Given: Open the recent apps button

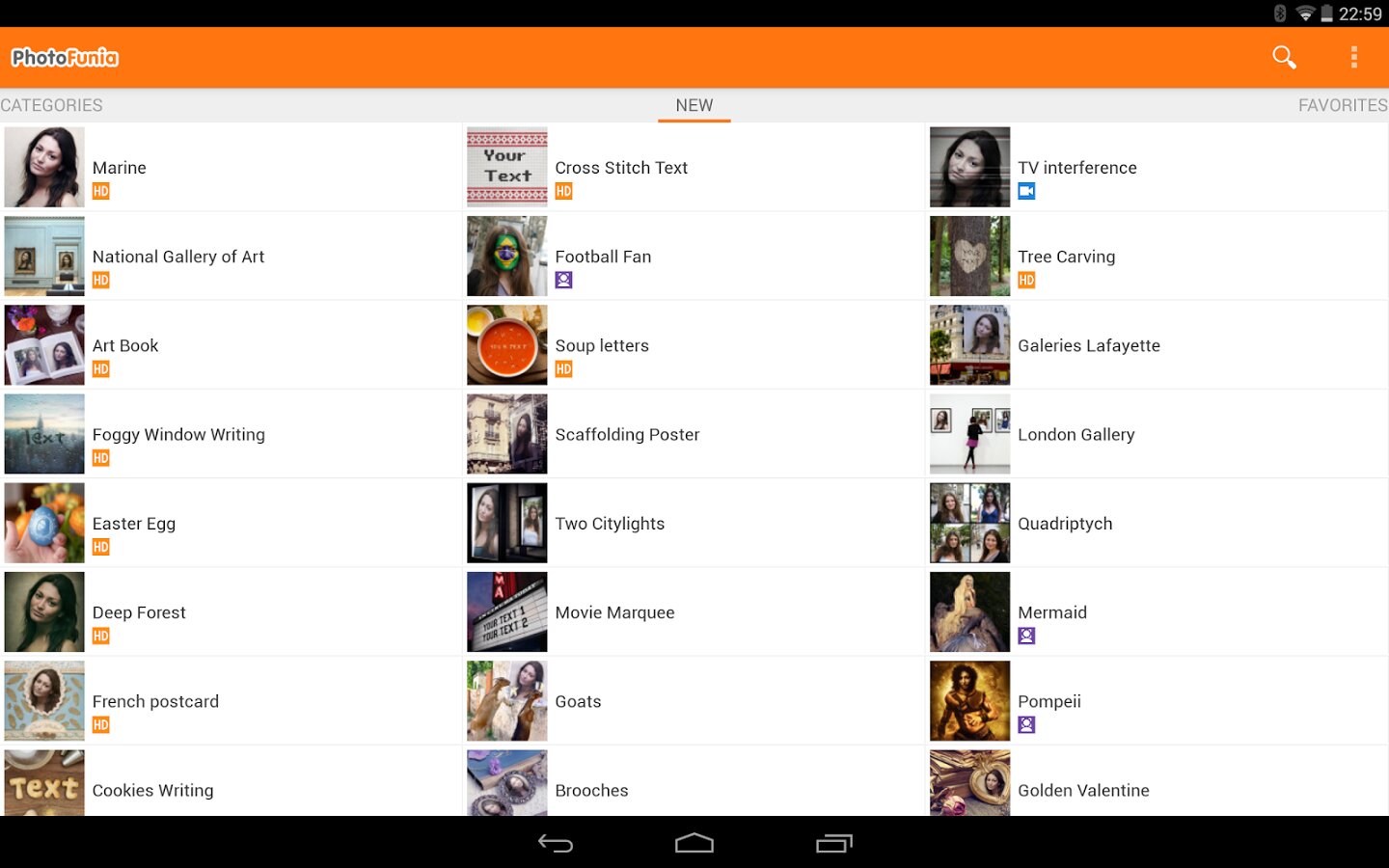Looking at the screenshot, I should tap(833, 844).
